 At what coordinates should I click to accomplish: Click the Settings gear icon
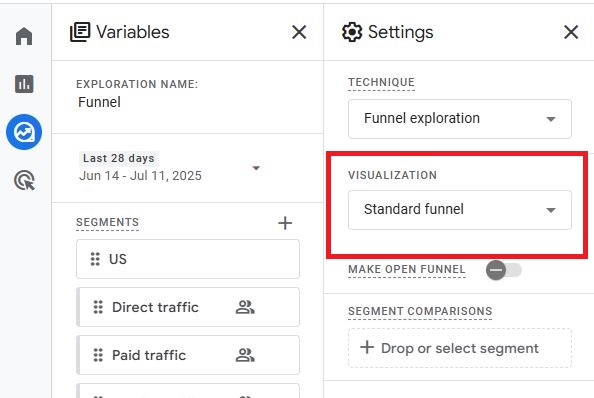click(x=352, y=32)
